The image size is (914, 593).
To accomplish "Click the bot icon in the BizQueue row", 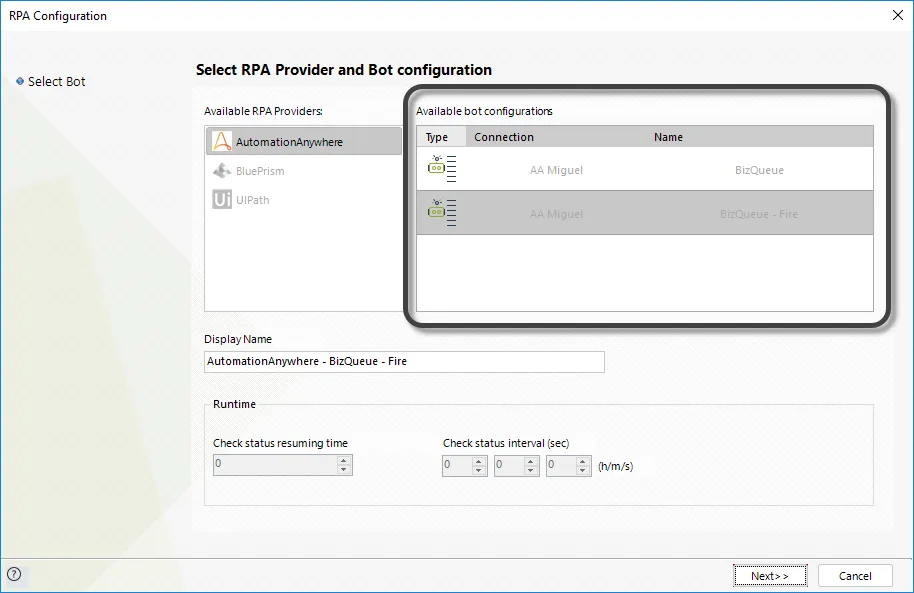I will point(442,169).
